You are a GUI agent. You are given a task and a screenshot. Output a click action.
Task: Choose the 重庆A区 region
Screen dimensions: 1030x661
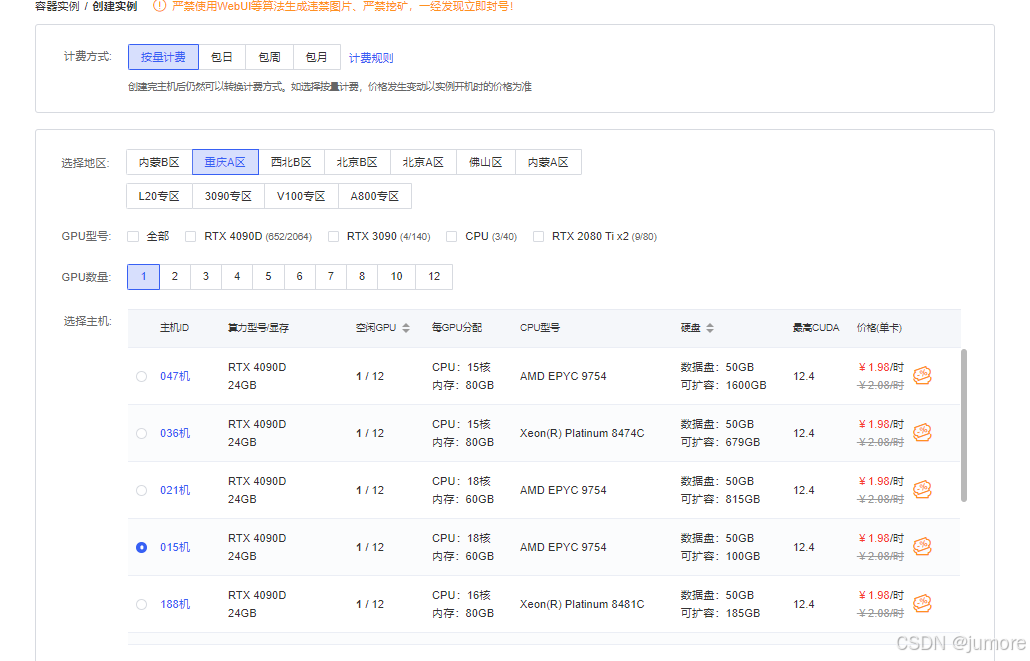(x=225, y=162)
